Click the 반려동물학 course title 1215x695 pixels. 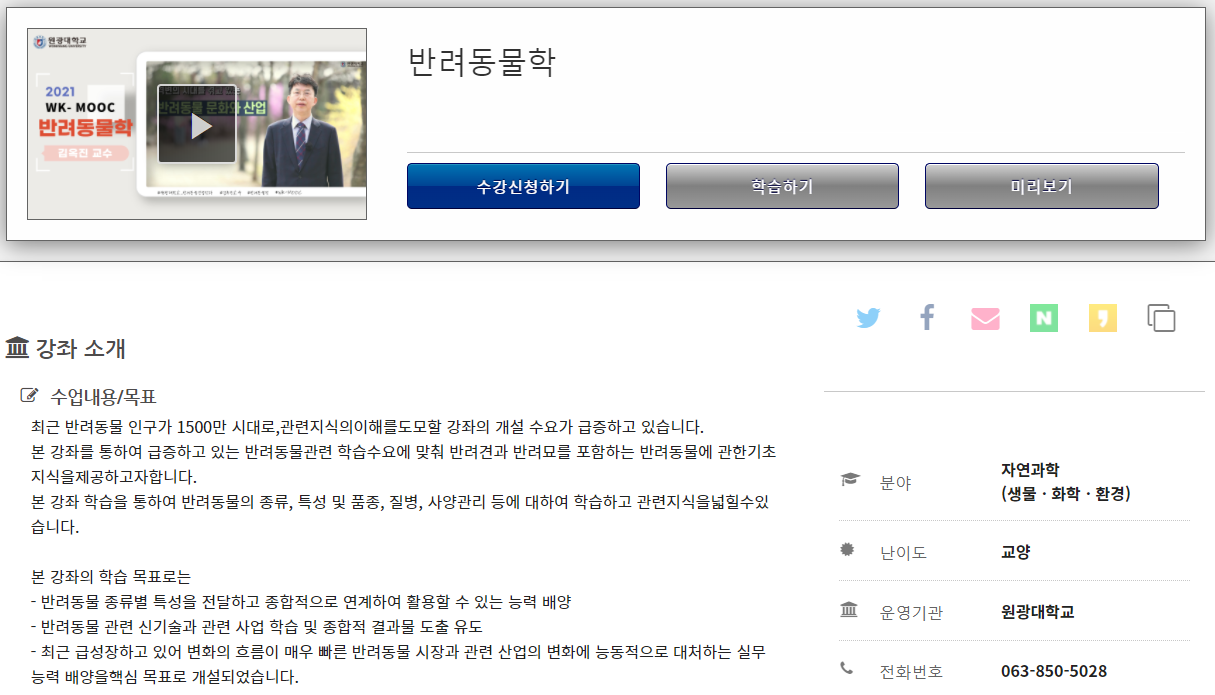pyautogui.click(x=482, y=62)
